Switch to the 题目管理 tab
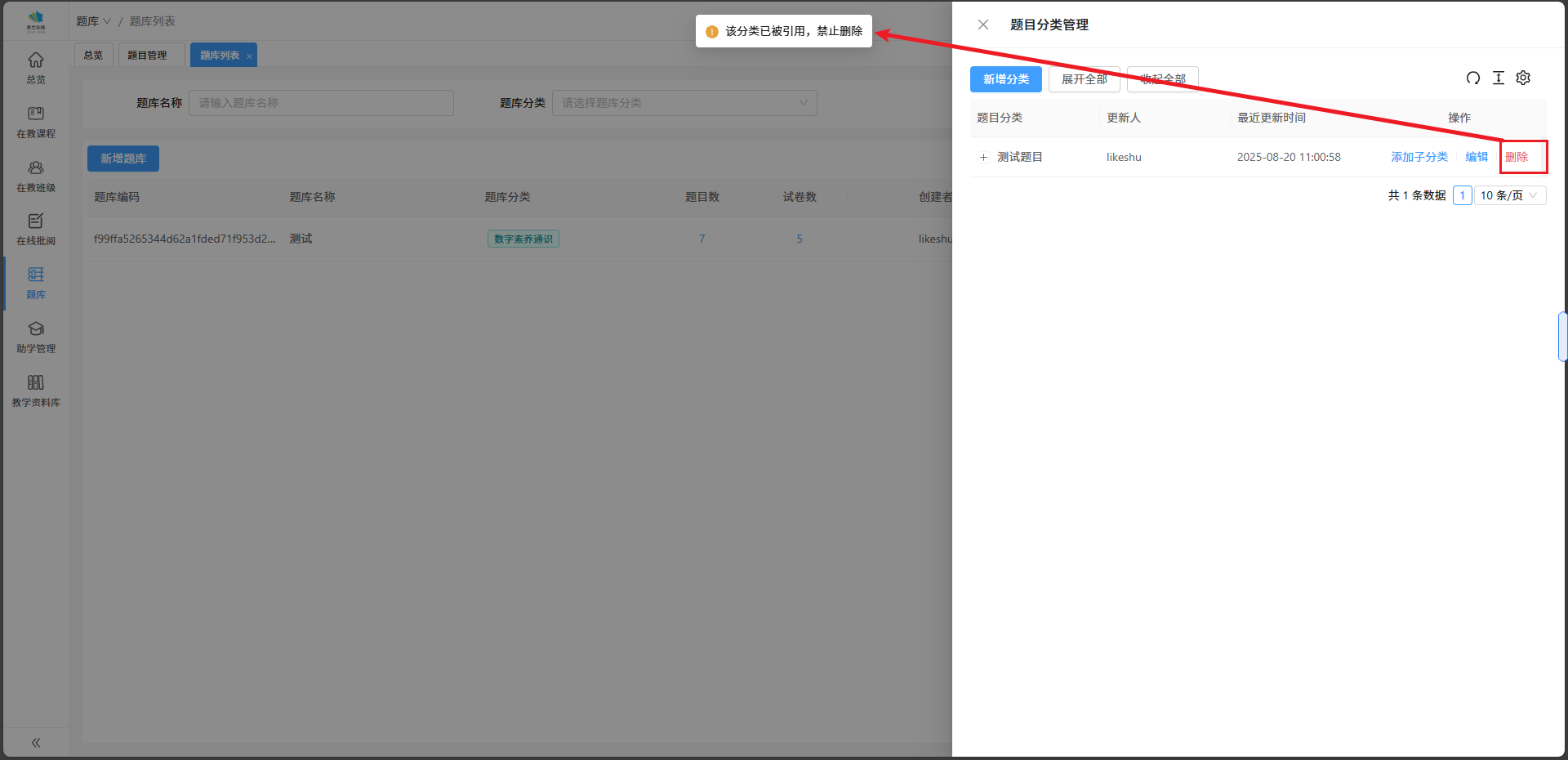Viewport: 1568px width, 760px height. coord(147,56)
